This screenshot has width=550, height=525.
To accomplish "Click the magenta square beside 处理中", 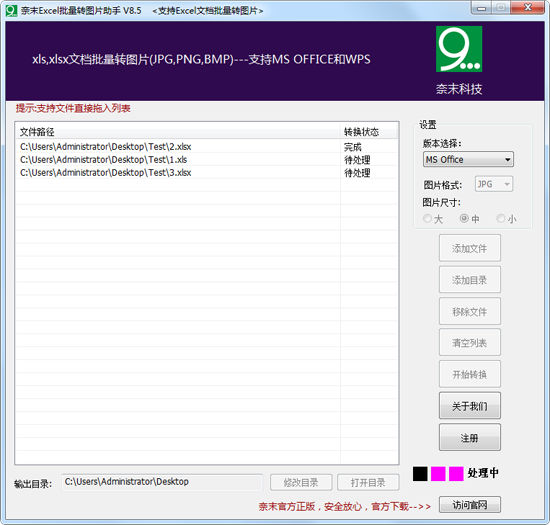I will tap(456, 474).
